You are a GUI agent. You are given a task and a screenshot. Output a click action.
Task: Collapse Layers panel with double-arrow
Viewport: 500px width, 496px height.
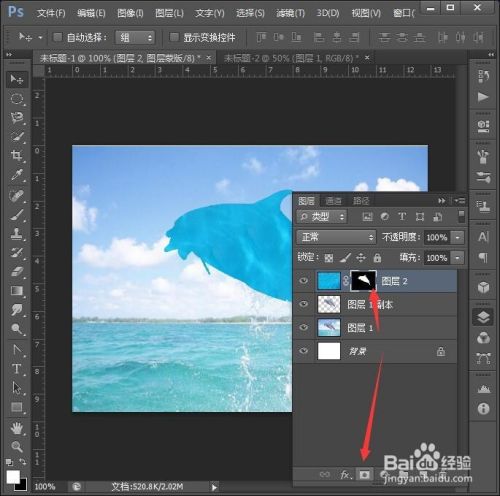pyautogui.click(x=442, y=201)
